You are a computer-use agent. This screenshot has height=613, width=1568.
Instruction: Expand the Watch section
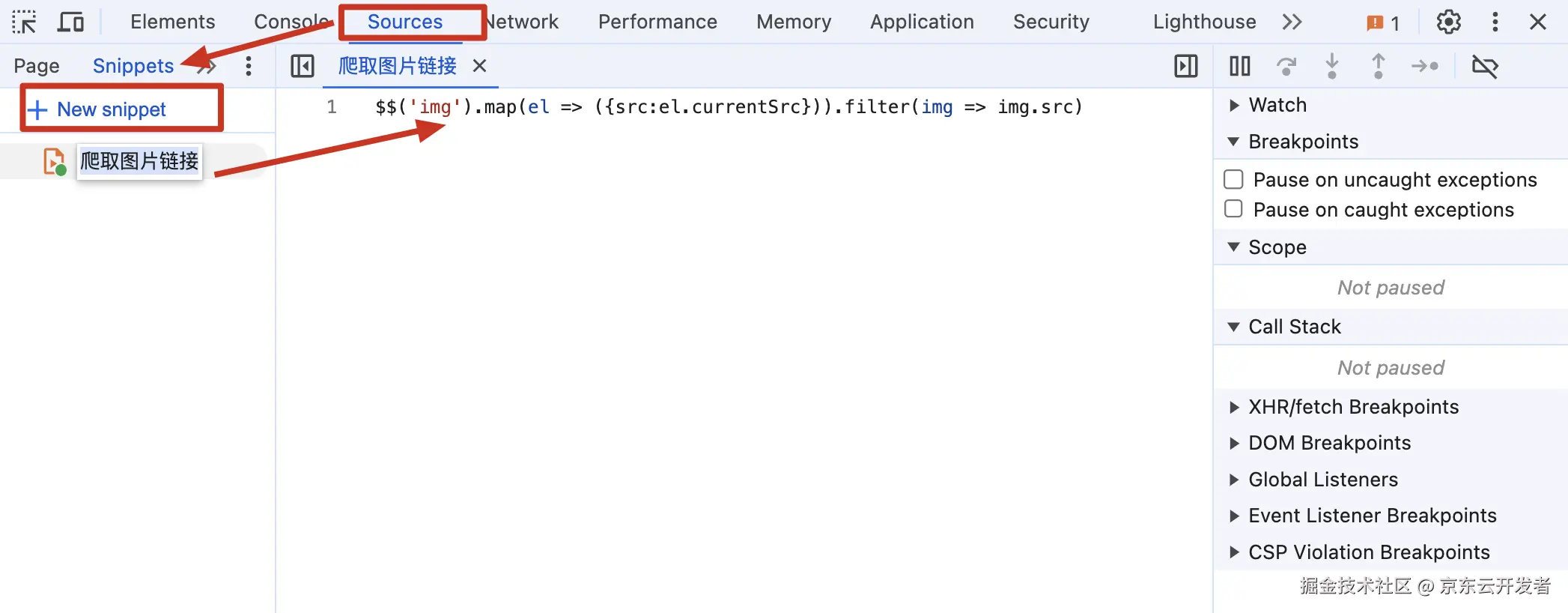pyautogui.click(x=1277, y=106)
